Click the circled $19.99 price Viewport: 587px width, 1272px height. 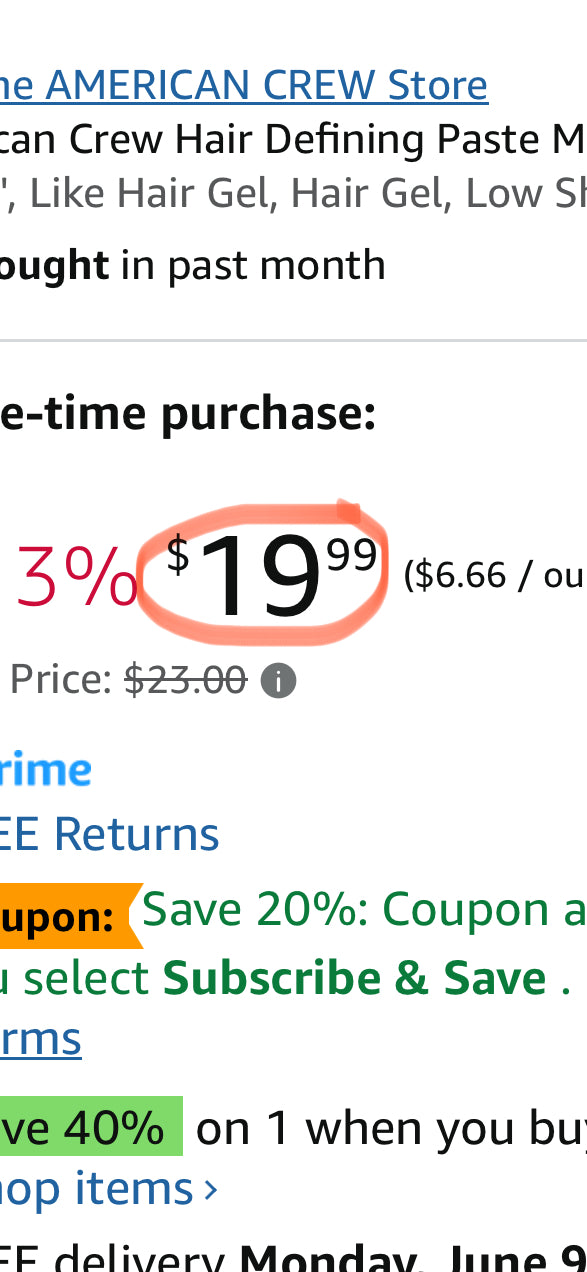pyautogui.click(x=272, y=577)
